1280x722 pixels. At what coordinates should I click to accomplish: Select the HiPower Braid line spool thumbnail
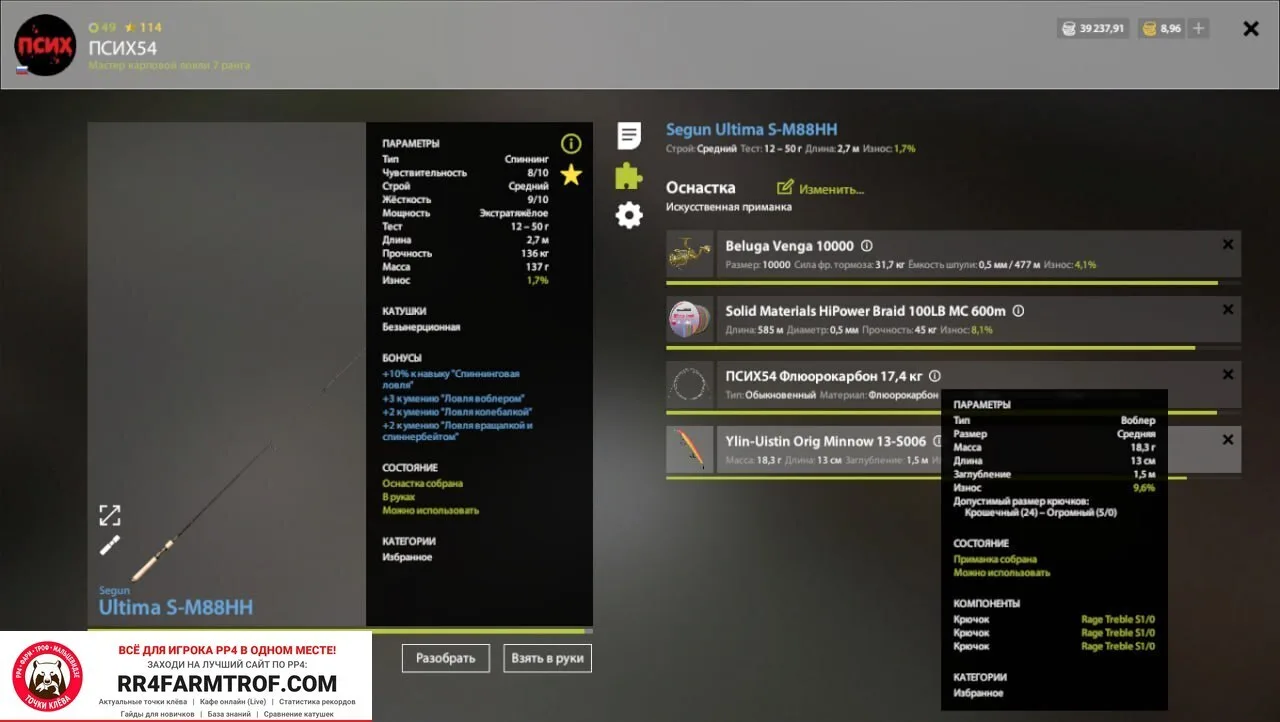(x=690, y=319)
